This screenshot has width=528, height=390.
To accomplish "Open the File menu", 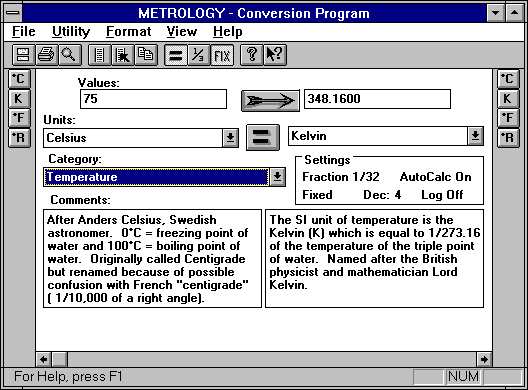I will click(24, 32).
